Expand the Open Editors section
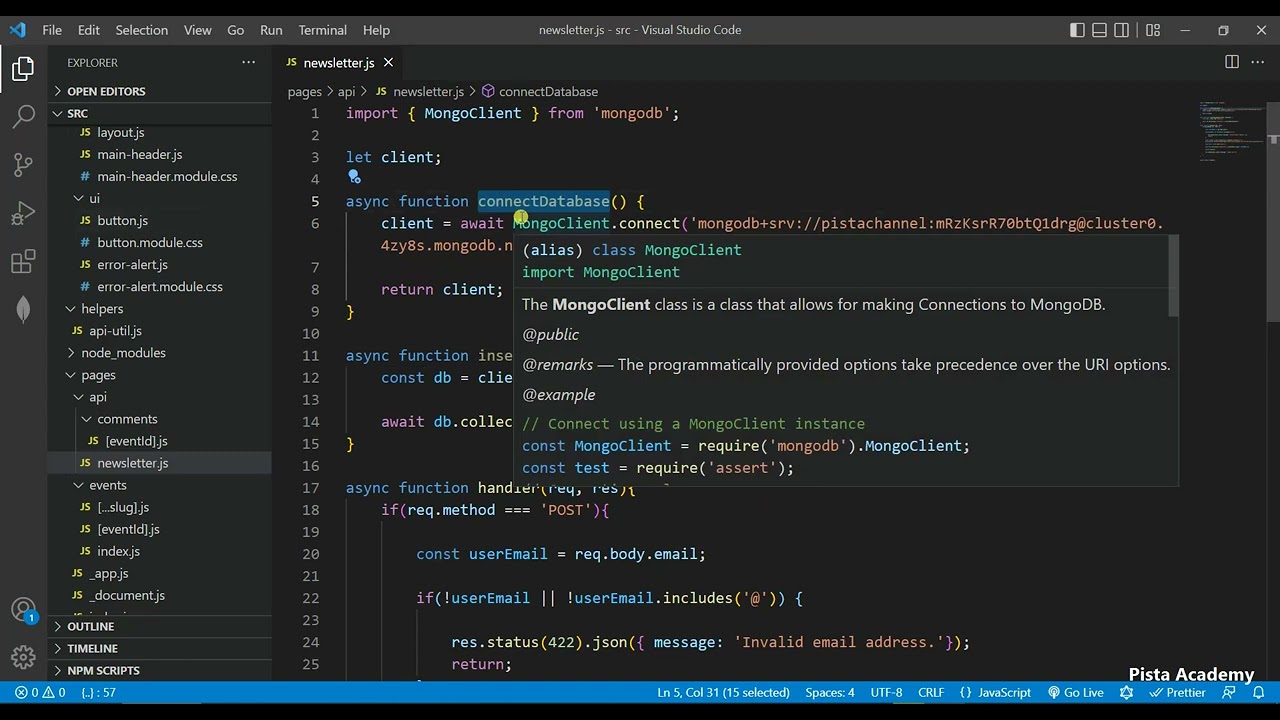This screenshot has width=1280, height=720. pos(160,91)
